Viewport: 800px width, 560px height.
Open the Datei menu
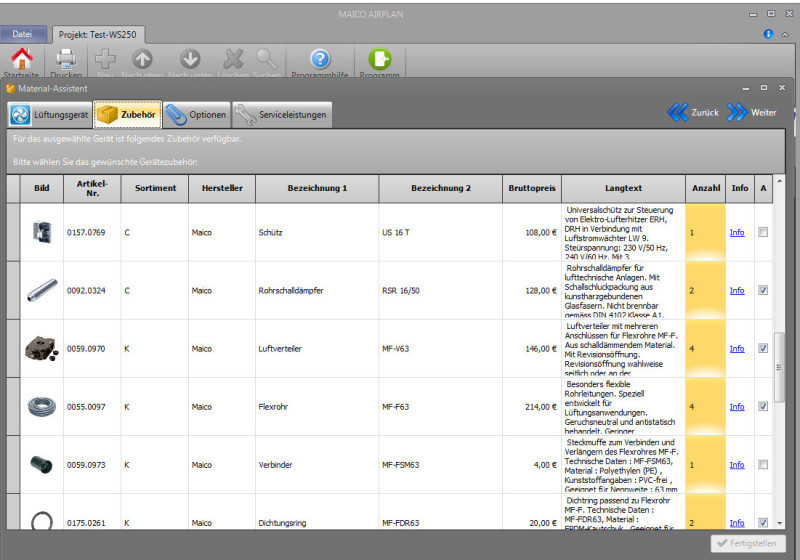point(22,34)
